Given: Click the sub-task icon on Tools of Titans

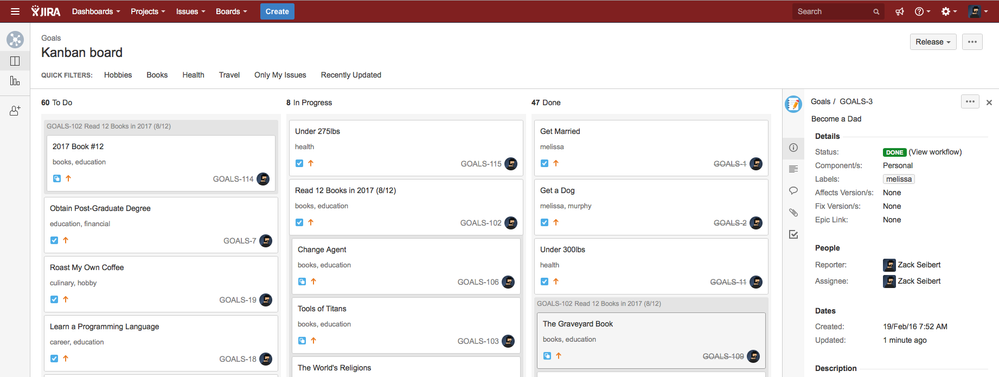Looking at the screenshot, I should click(x=302, y=341).
